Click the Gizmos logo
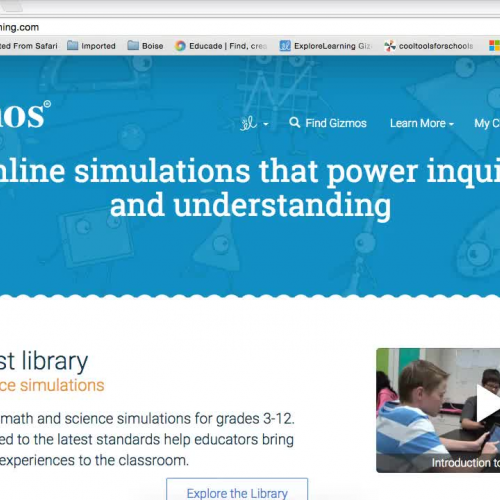500x500 pixels. (24, 115)
